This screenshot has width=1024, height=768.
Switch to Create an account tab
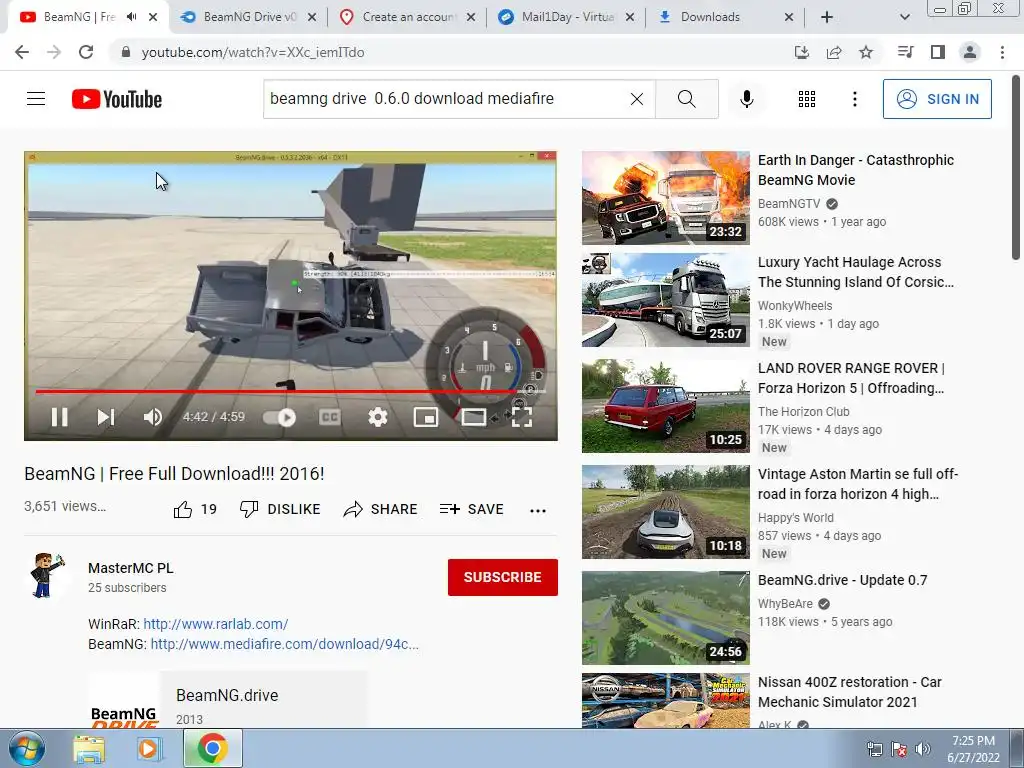pos(408,17)
